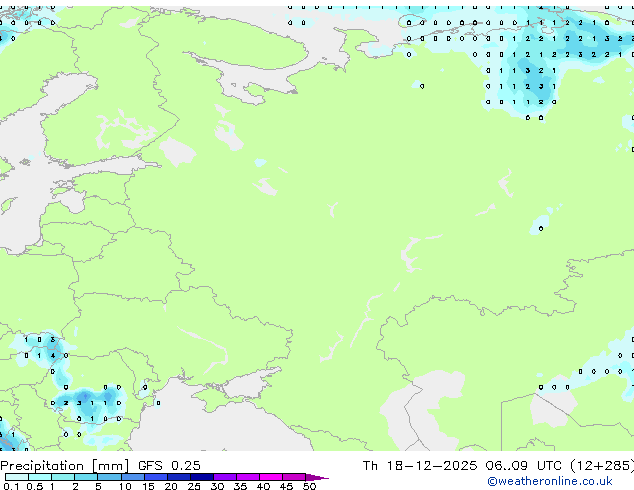
Task: Pick the 15–20 mm blue legend swatch
Action: pyautogui.click(x=155, y=477)
